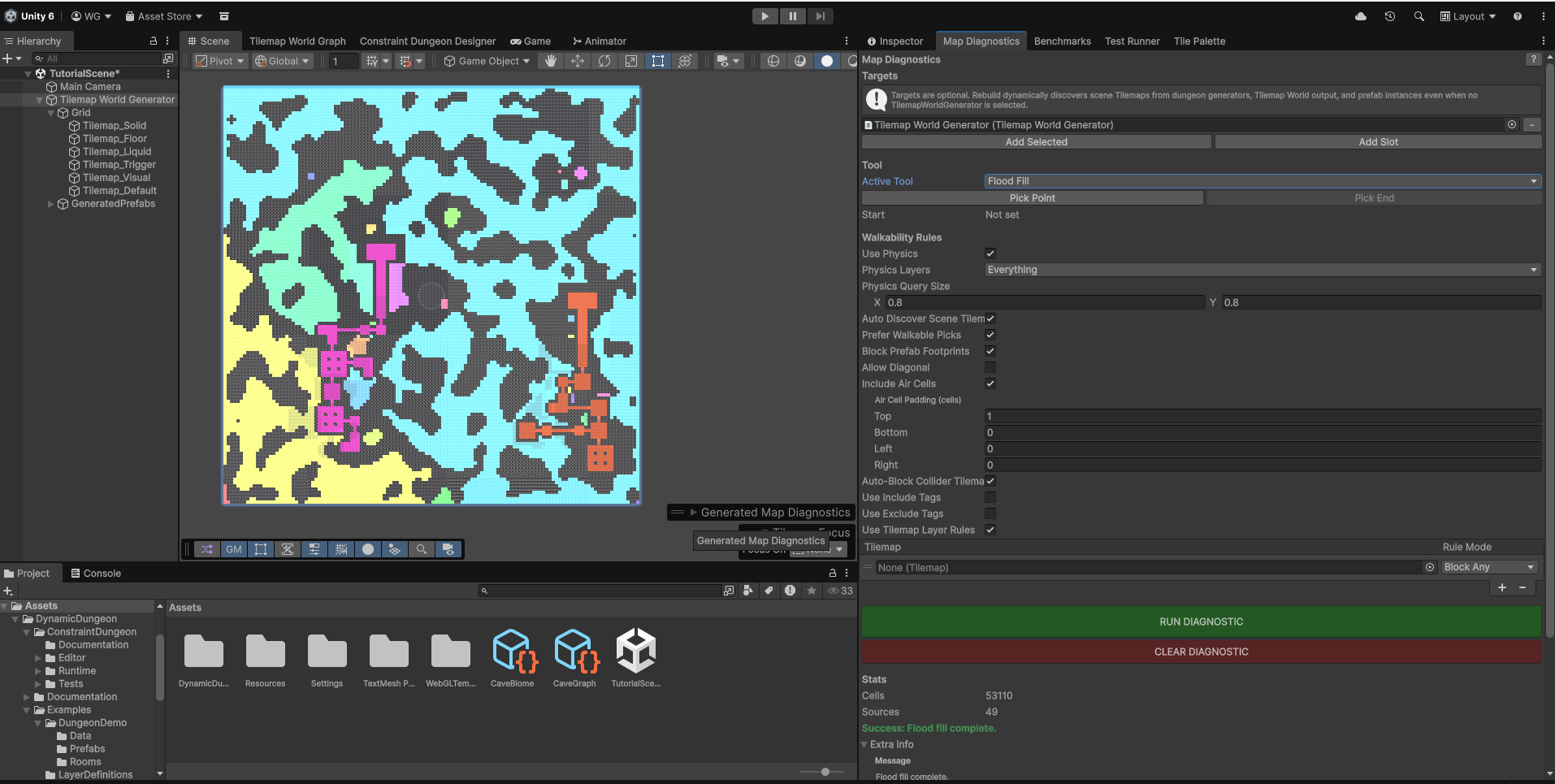1555x784 pixels.
Task: Click the Physics Query Size X field
Action: pos(1046,302)
